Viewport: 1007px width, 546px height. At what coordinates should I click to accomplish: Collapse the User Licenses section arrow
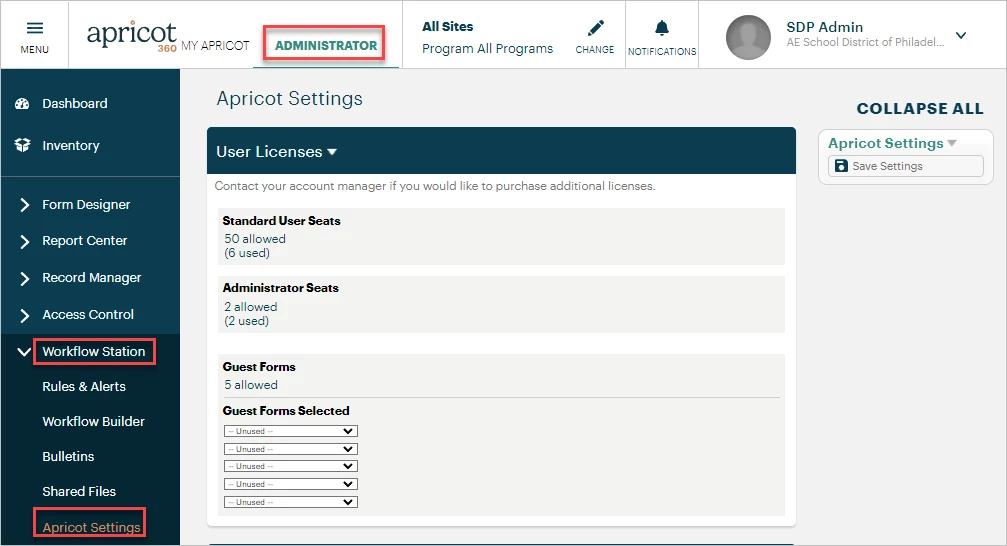[332, 152]
